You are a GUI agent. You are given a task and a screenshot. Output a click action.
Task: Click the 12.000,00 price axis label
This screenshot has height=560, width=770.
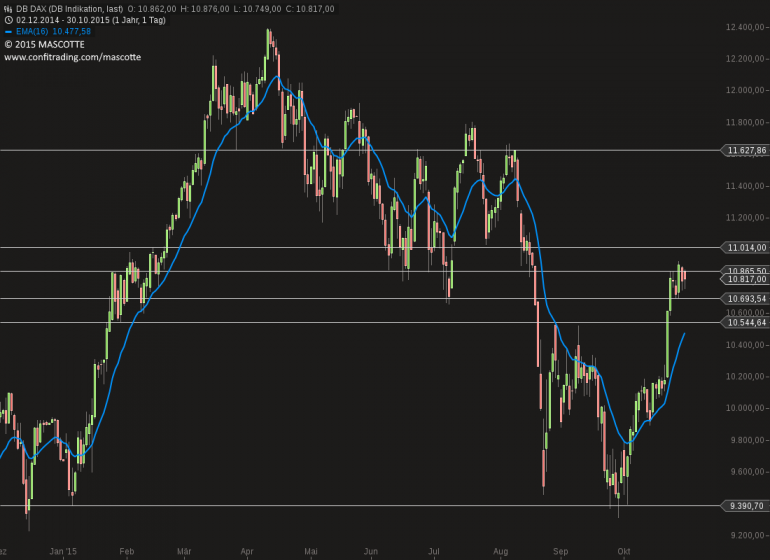click(x=745, y=90)
